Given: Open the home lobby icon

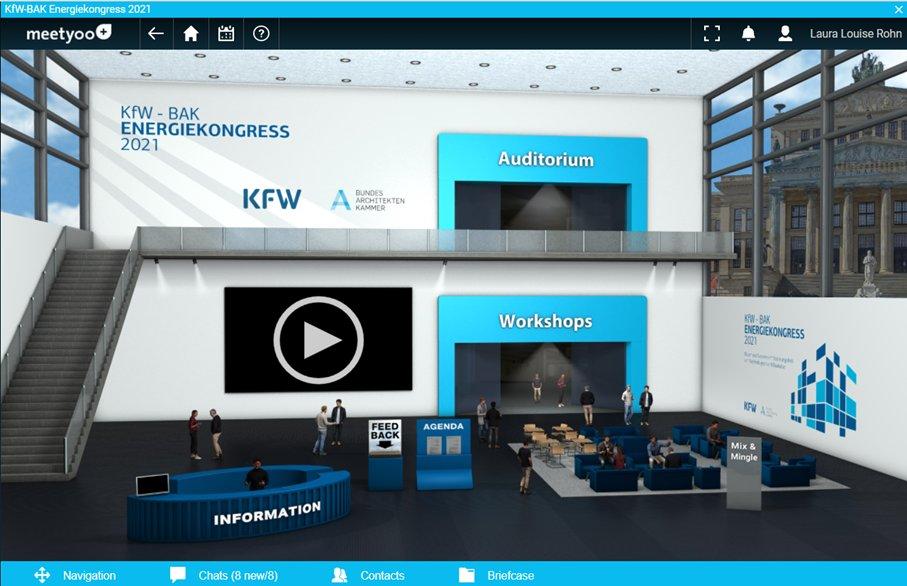Looking at the screenshot, I should coord(191,34).
